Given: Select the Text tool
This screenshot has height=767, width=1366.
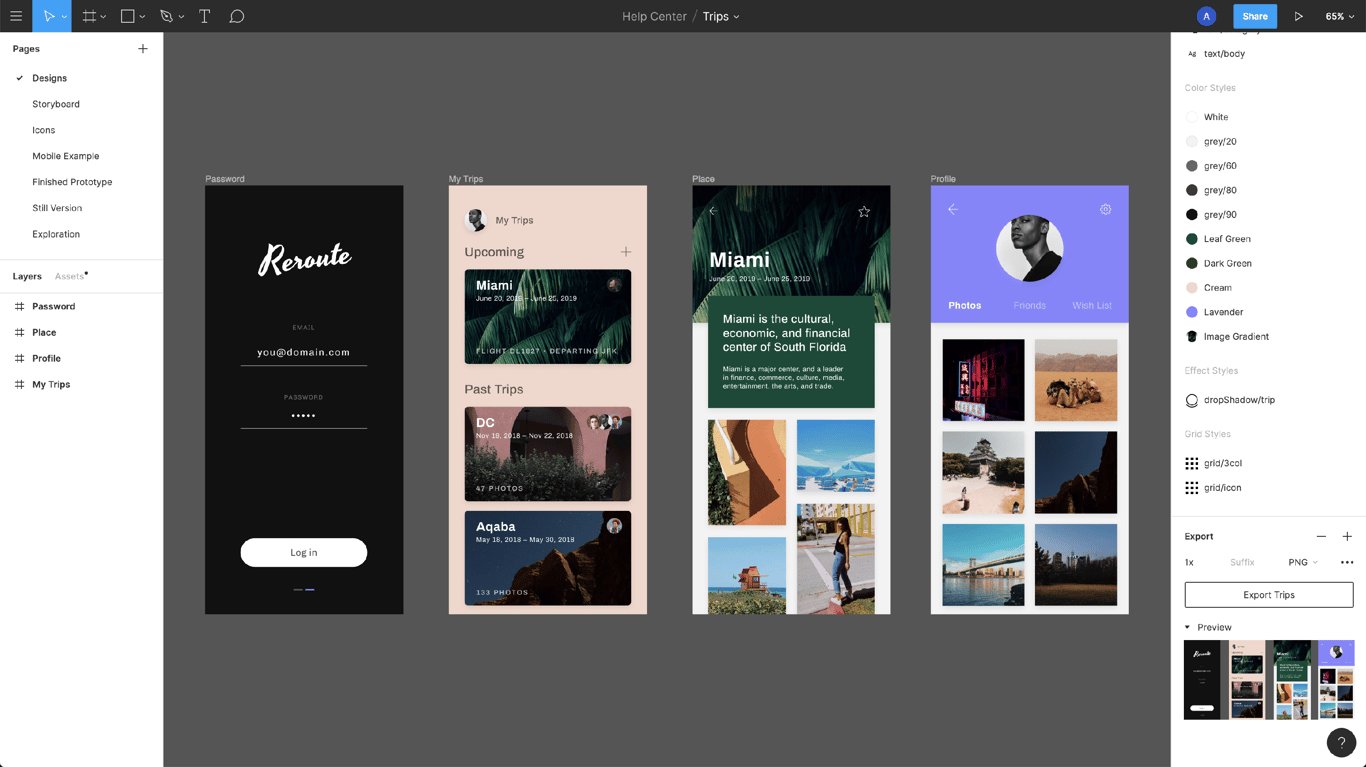Looking at the screenshot, I should coord(204,16).
